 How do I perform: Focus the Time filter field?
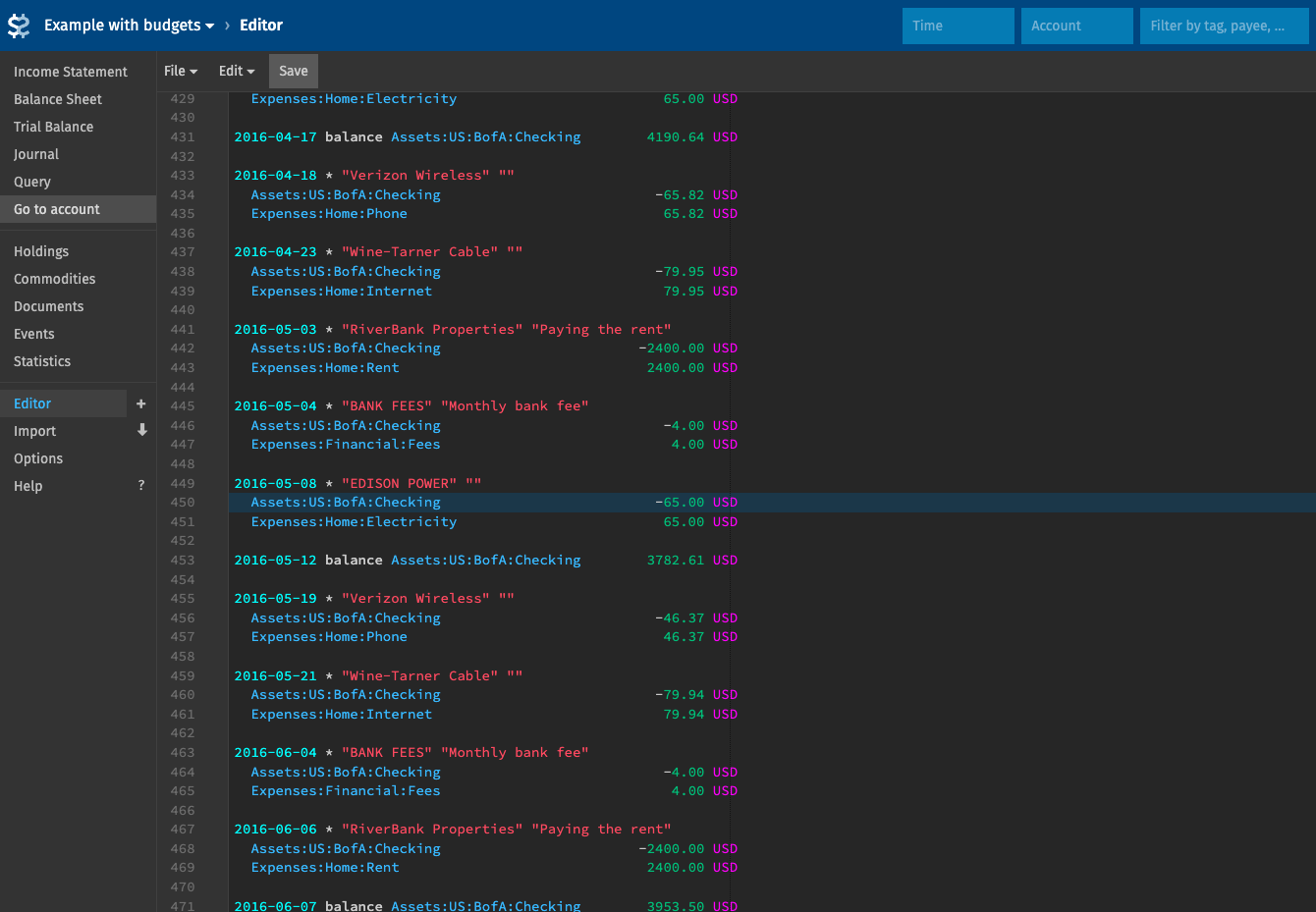pos(959,26)
